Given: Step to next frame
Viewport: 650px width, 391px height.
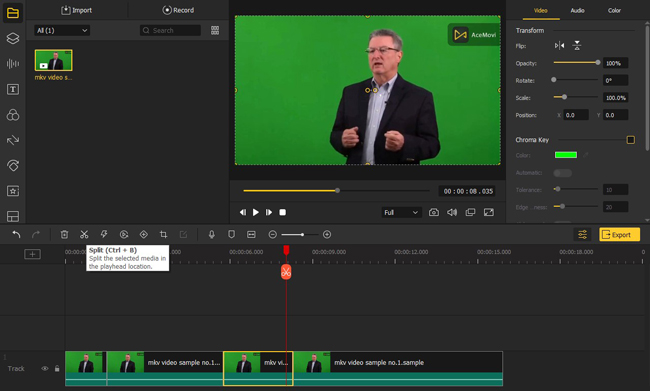Looking at the screenshot, I should (269, 212).
